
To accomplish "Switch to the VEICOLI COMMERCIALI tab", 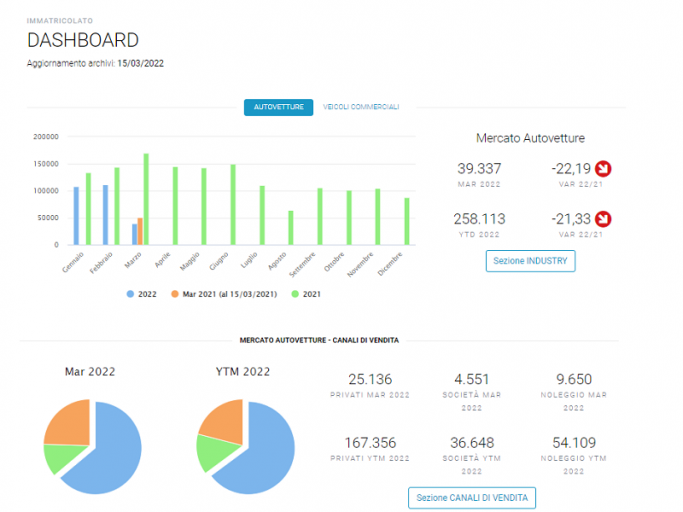I will tap(361, 107).
